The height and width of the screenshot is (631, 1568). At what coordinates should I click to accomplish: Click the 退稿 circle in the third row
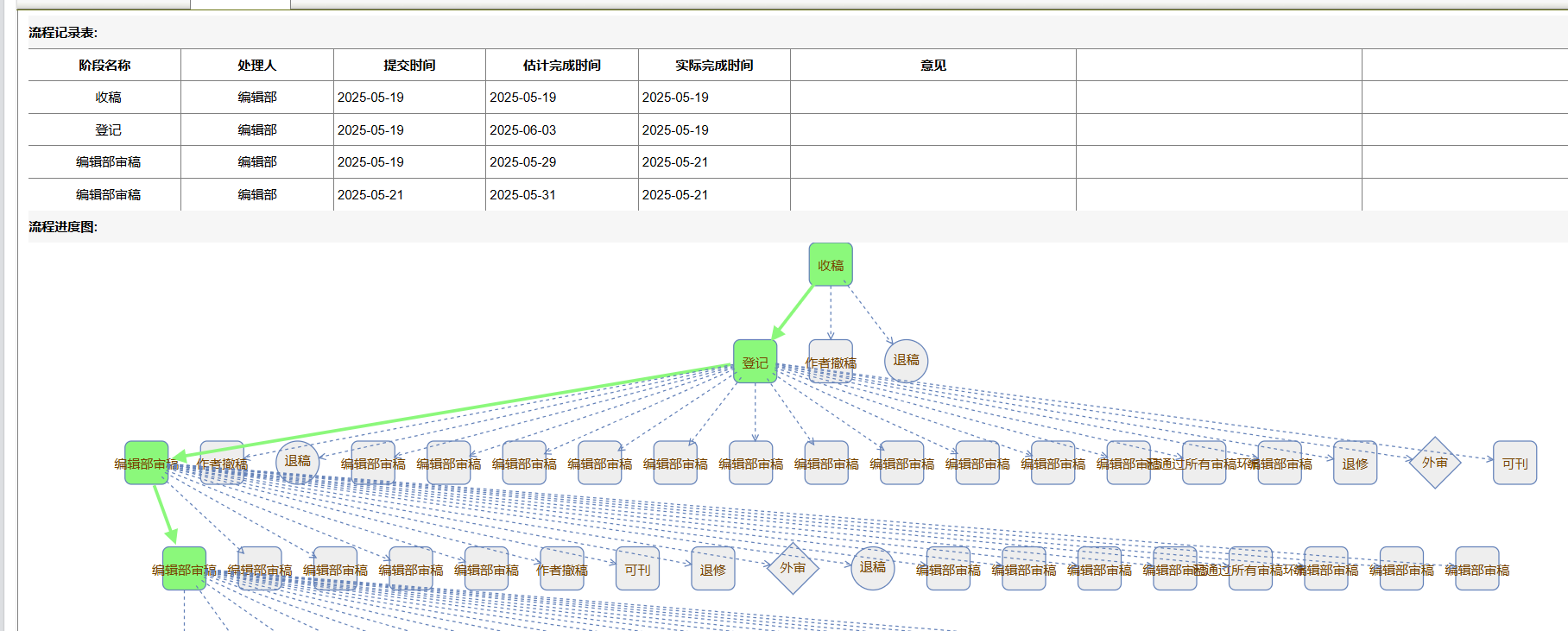pyautogui.click(x=297, y=461)
